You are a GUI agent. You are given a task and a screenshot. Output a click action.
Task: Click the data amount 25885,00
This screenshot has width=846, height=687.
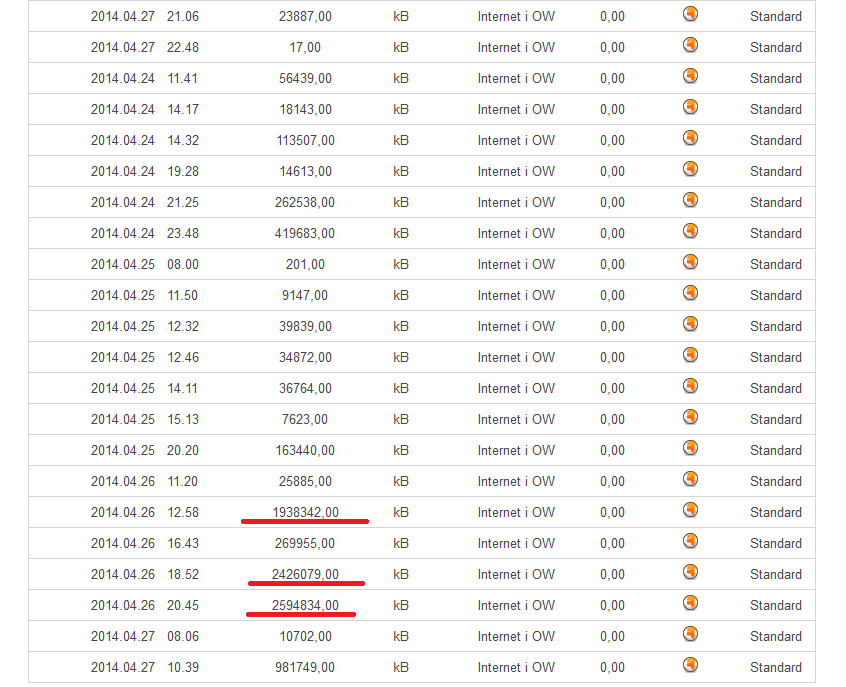click(x=305, y=482)
